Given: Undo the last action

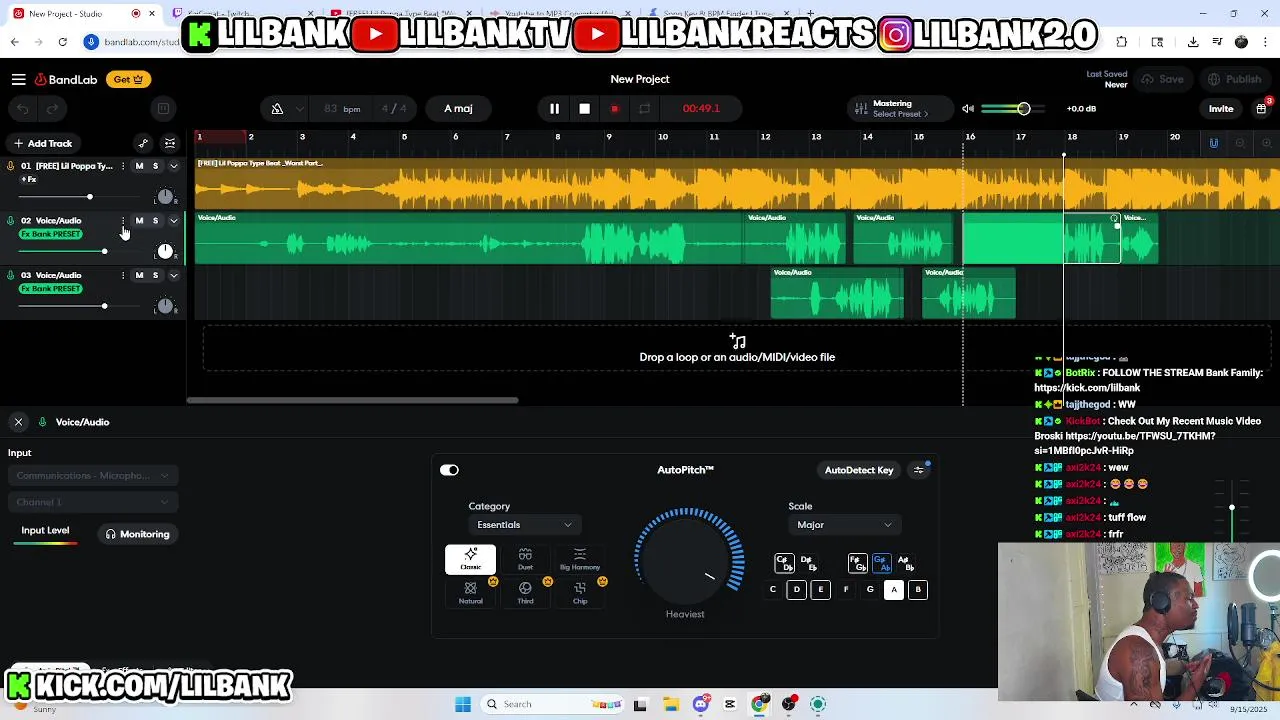Looking at the screenshot, I should [22, 108].
